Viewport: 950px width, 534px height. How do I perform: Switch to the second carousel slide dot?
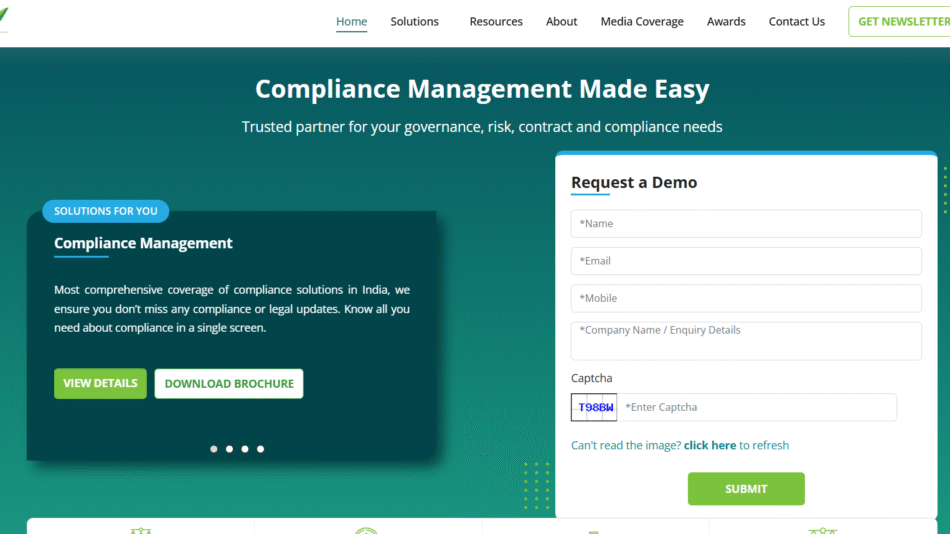click(229, 449)
